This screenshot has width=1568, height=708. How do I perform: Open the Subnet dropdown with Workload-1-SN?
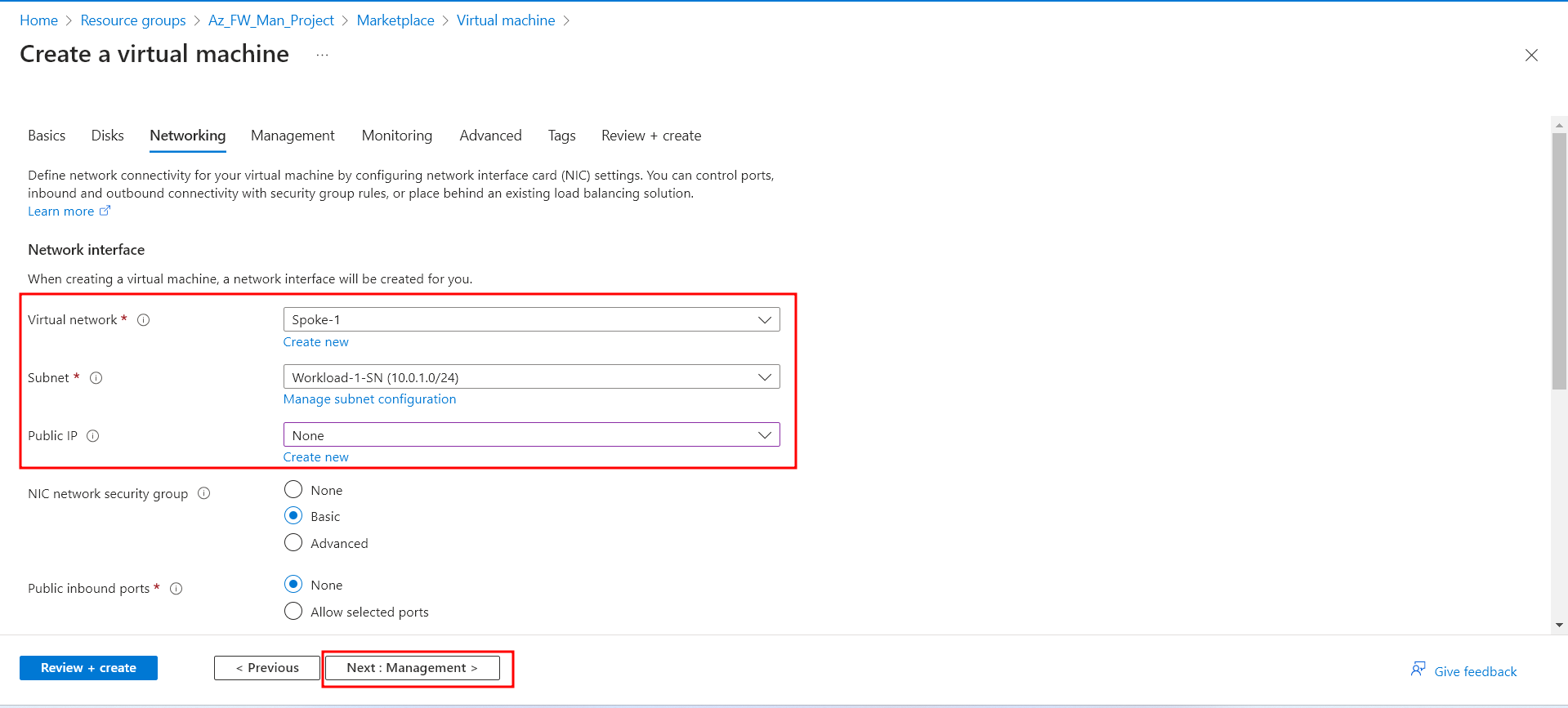531,377
